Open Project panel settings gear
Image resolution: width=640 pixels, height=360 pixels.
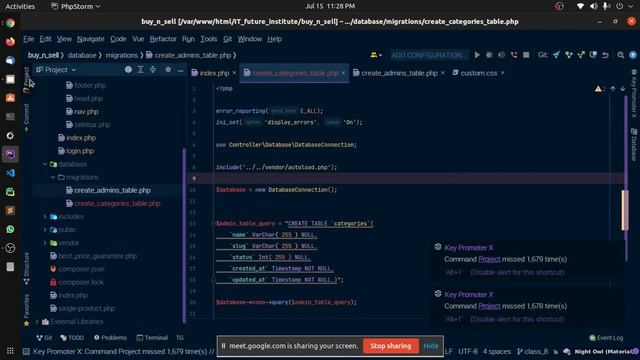point(168,70)
